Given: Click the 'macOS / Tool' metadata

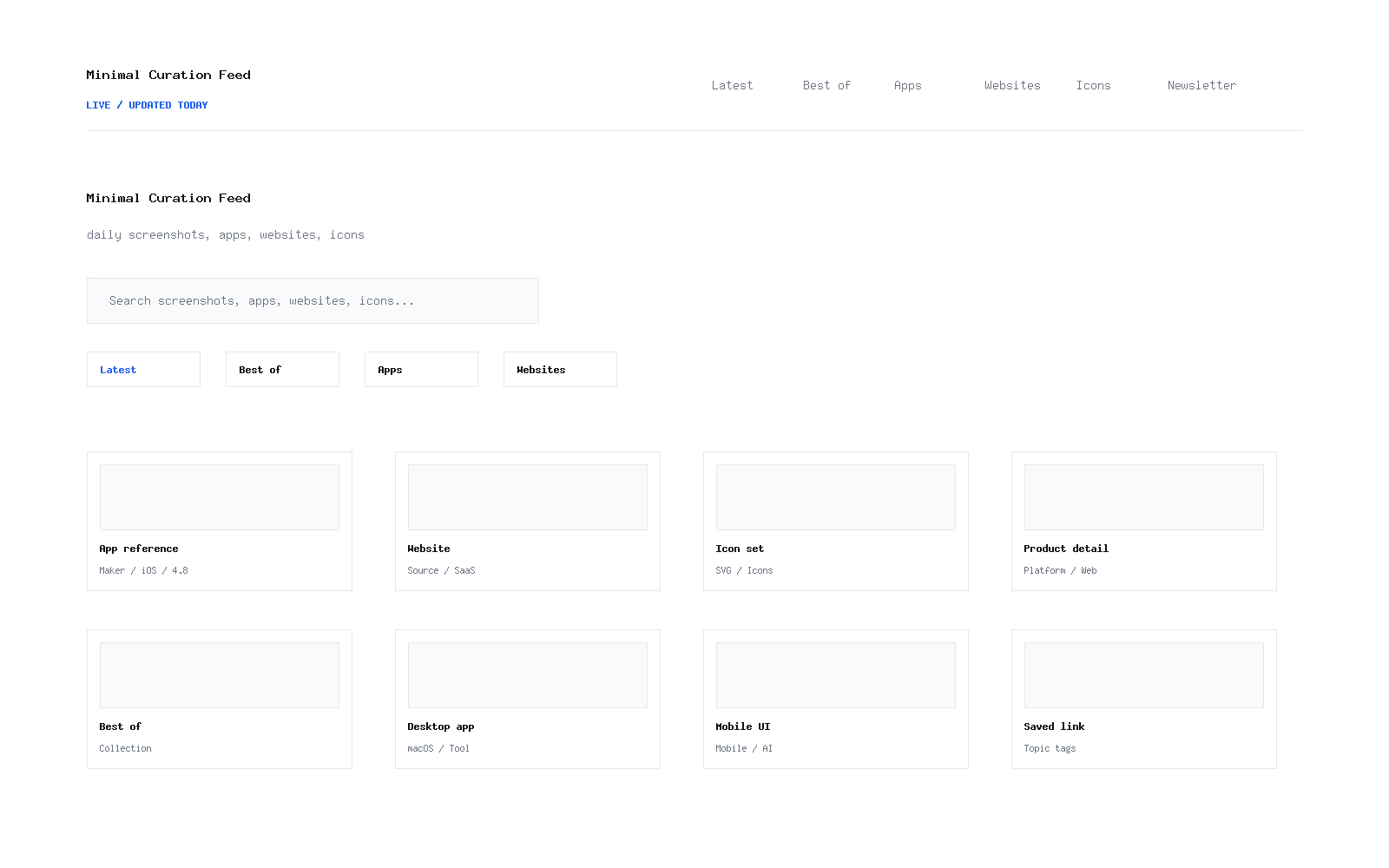Looking at the screenshot, I should click(438, 748).
